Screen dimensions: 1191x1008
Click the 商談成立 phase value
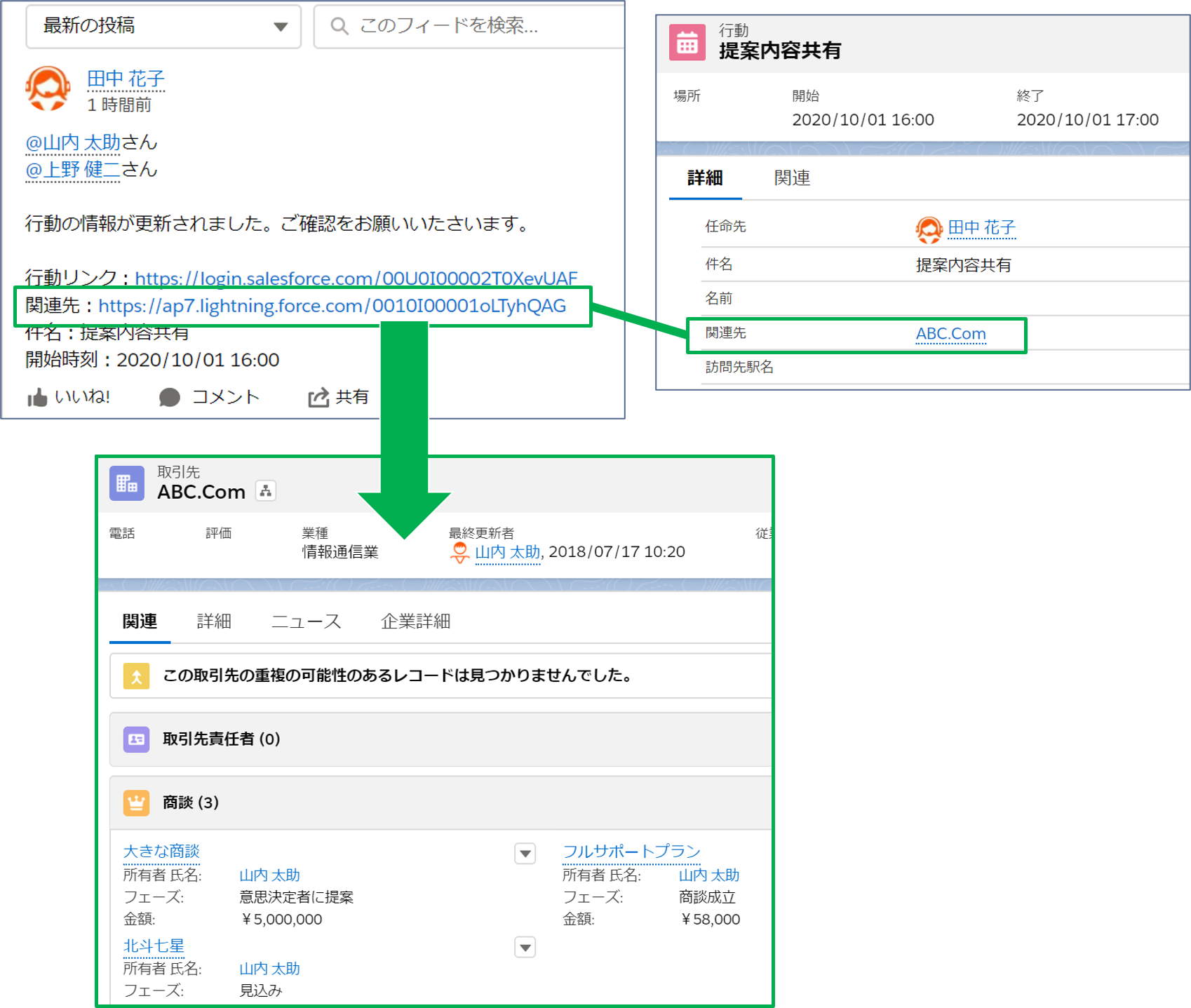[707, 897]
